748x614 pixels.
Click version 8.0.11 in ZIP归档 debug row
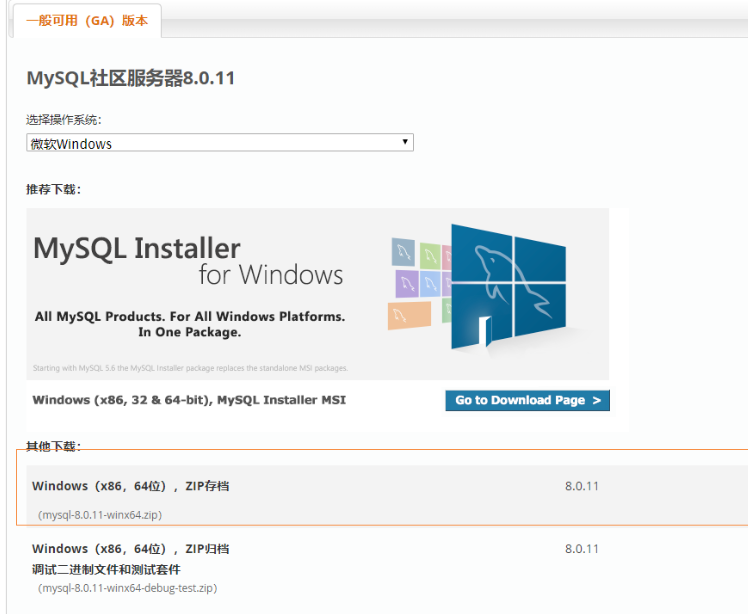[582, 549]
